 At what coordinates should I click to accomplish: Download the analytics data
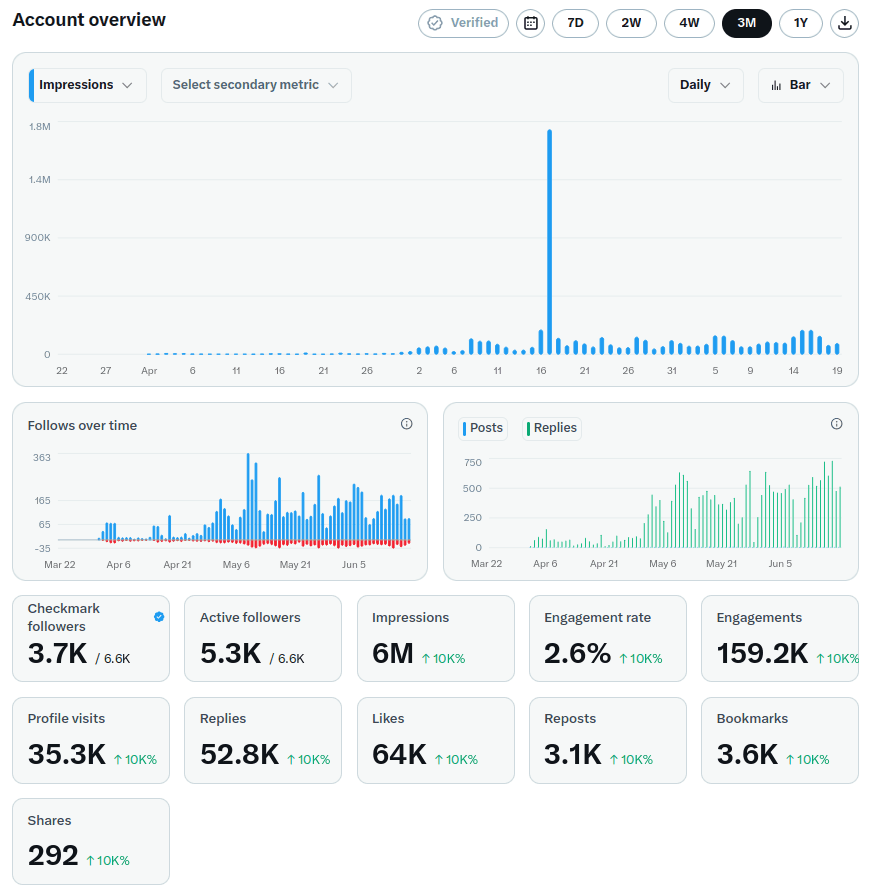[x=844, y=23]
